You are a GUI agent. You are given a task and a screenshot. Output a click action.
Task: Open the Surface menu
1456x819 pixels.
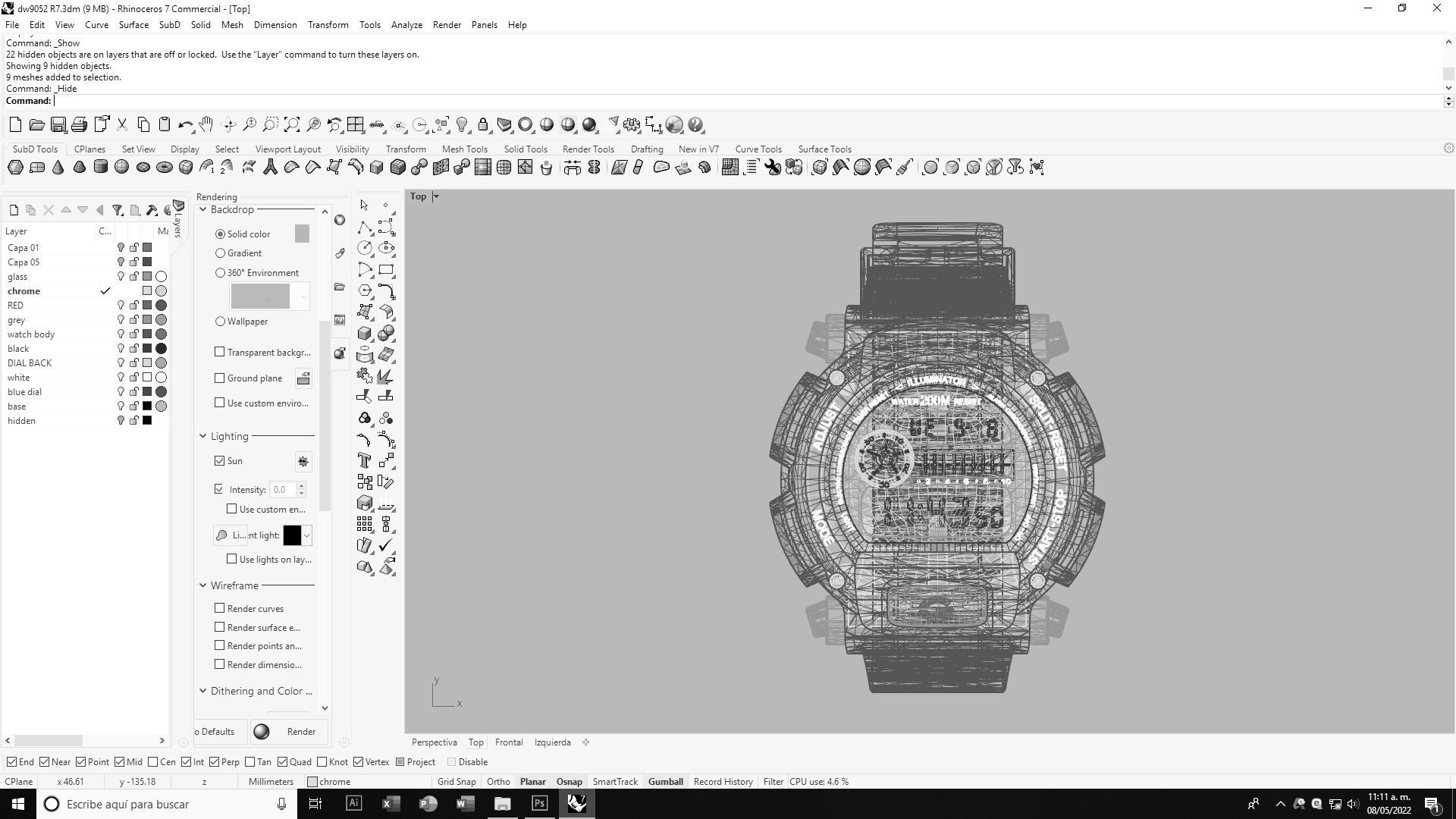[133, 25]
